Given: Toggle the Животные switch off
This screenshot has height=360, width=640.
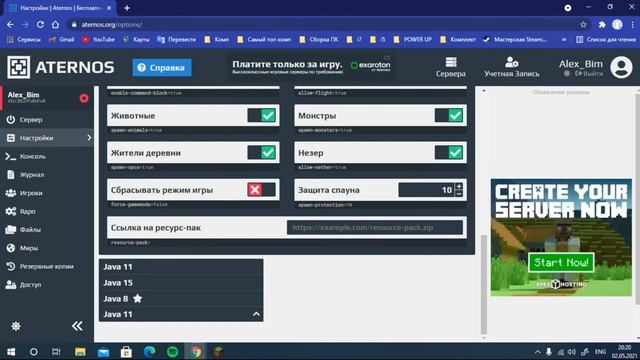Looking at the screenshot, I should pyautogui.click(x=262, y=116).
